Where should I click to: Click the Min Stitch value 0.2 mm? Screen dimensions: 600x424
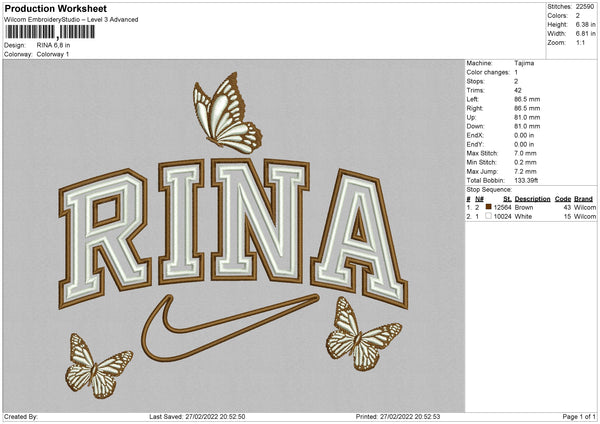click(x=525, y=162)
